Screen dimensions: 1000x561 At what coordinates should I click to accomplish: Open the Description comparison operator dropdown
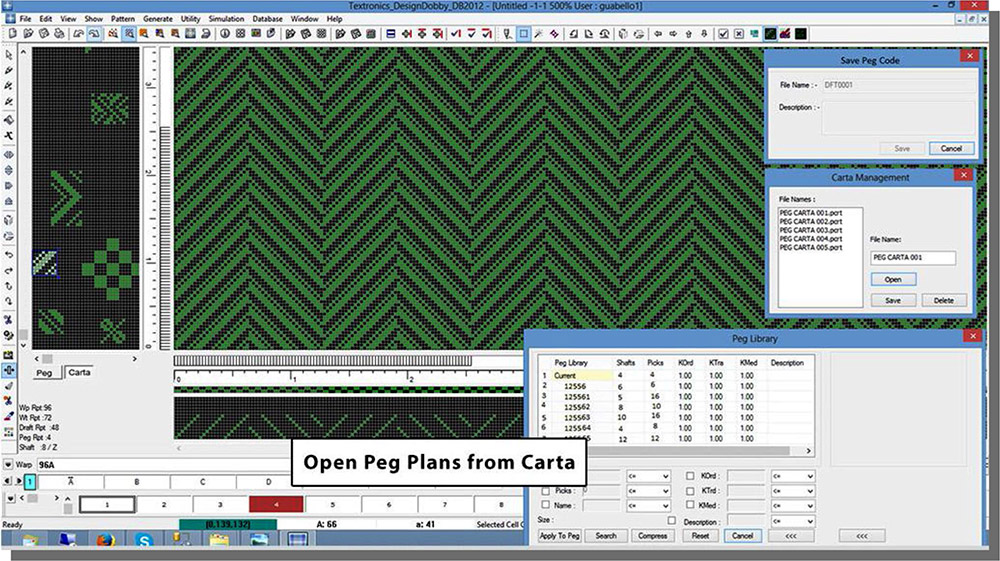coord(793,521)
